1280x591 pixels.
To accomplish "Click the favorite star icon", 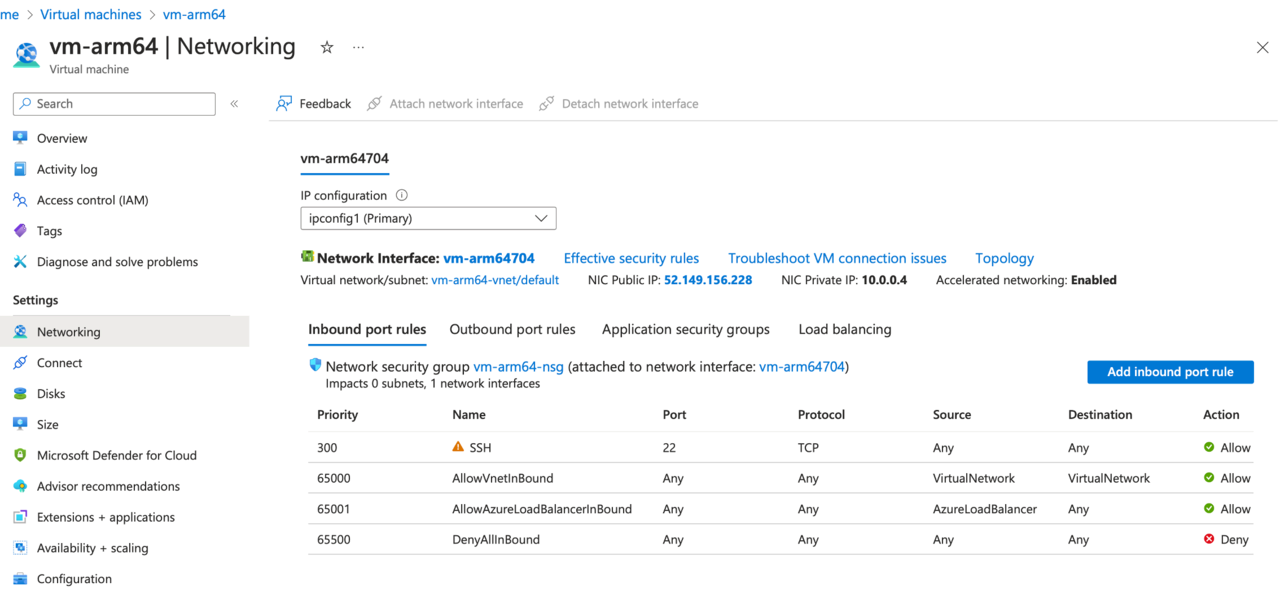I will pos(326,47).
